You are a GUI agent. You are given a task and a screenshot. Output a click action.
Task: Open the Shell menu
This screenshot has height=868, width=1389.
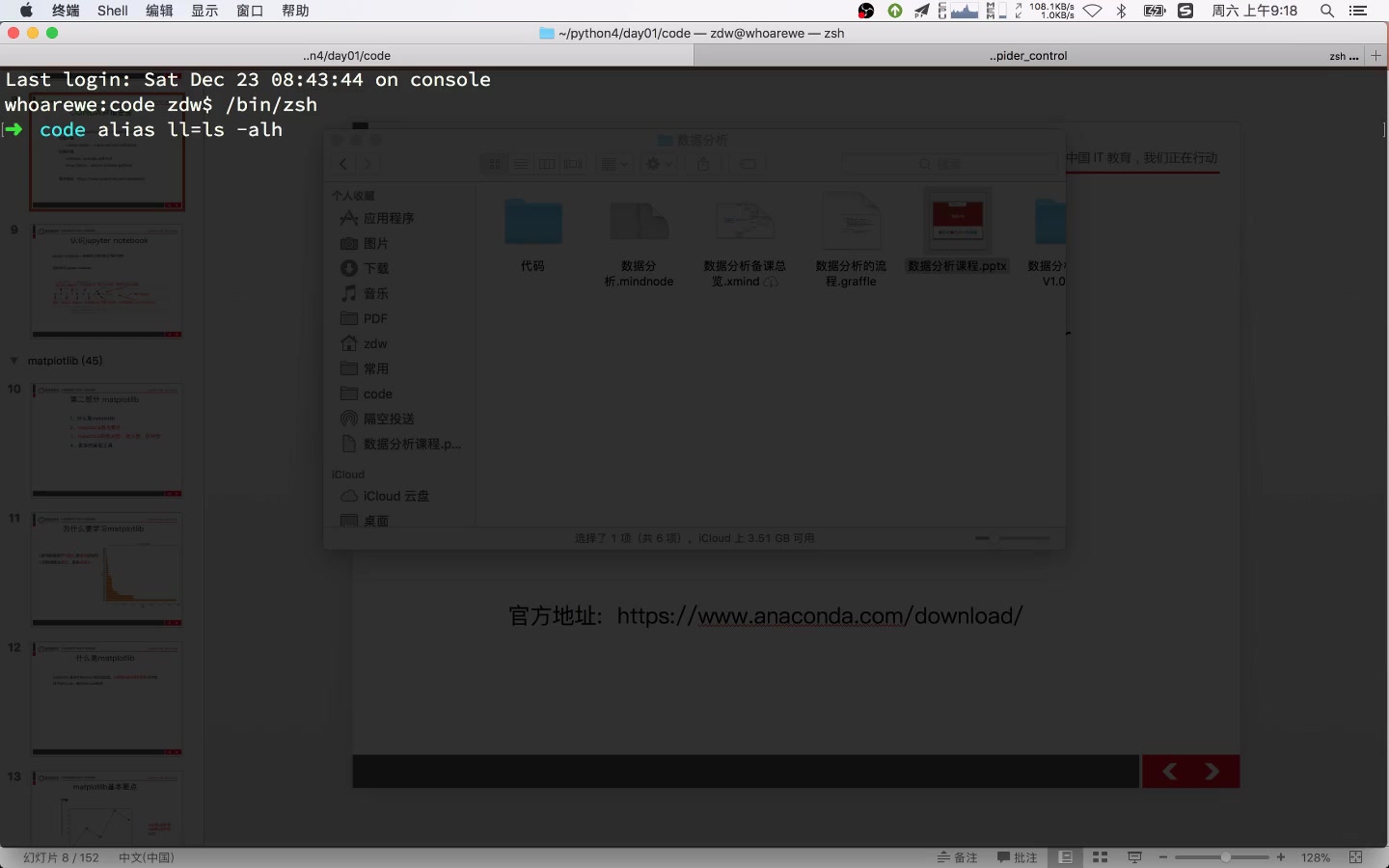coord(113,11)
